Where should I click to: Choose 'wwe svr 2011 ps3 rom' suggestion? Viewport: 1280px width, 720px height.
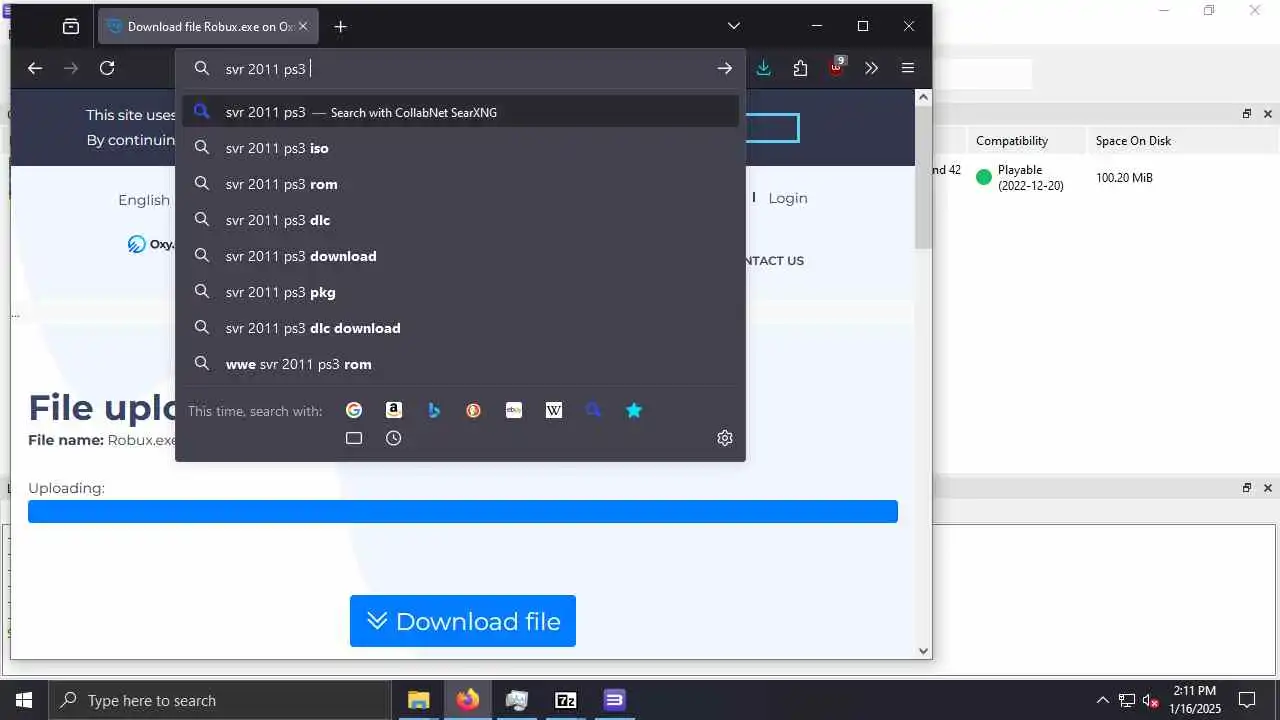460,364
